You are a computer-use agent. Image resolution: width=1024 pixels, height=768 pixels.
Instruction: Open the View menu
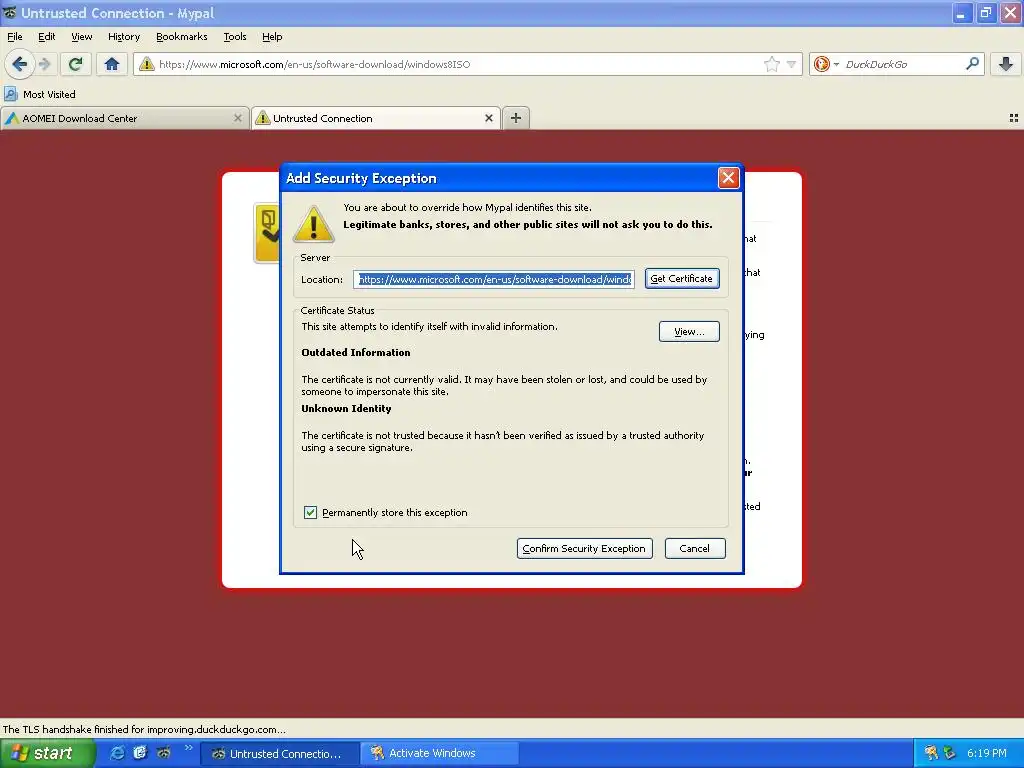(x=82, y=37)
